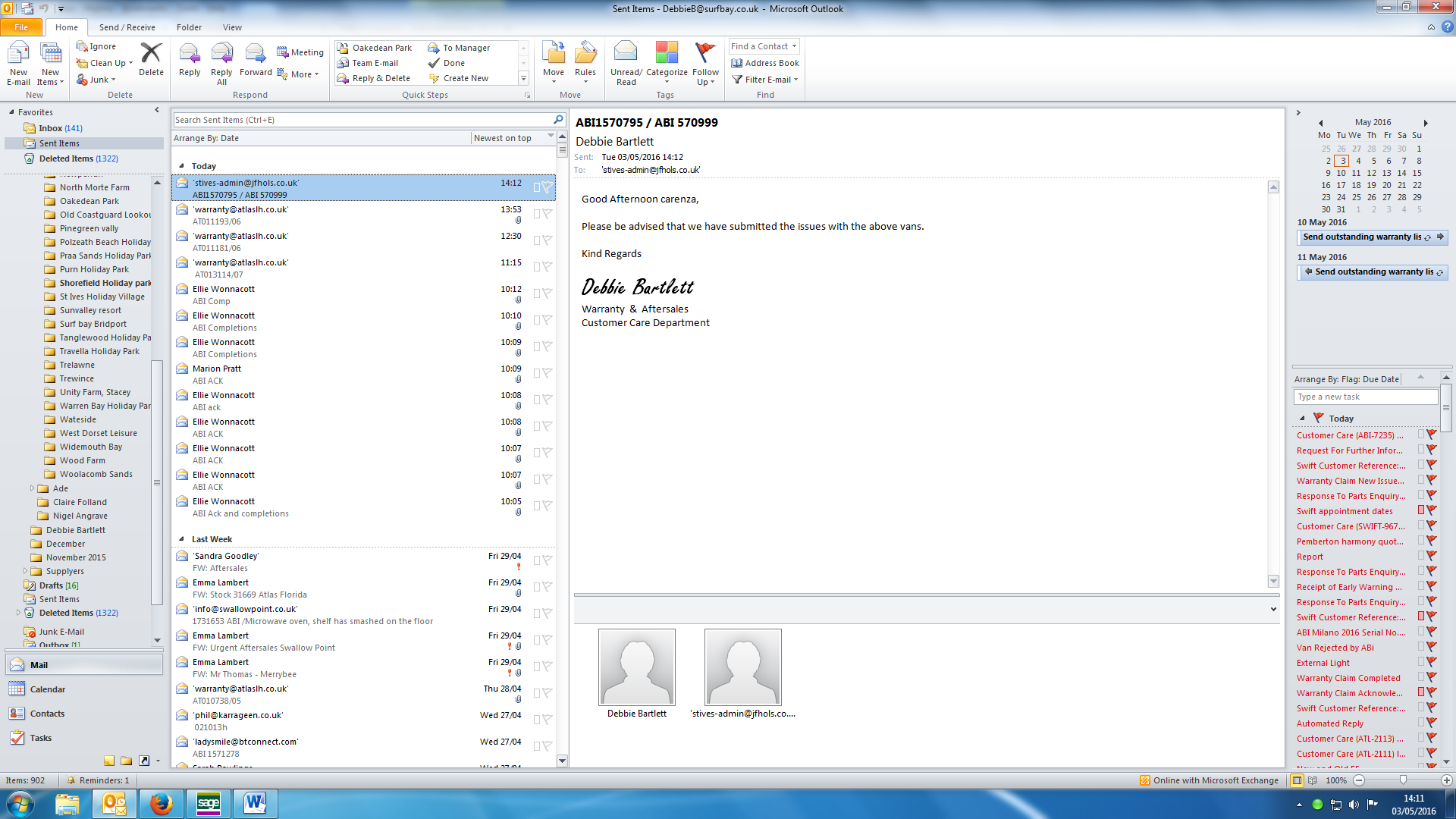Open the Rules icon dropdown
The height and width of the screenshot is (819, 1456).
[x=585, y=55]
